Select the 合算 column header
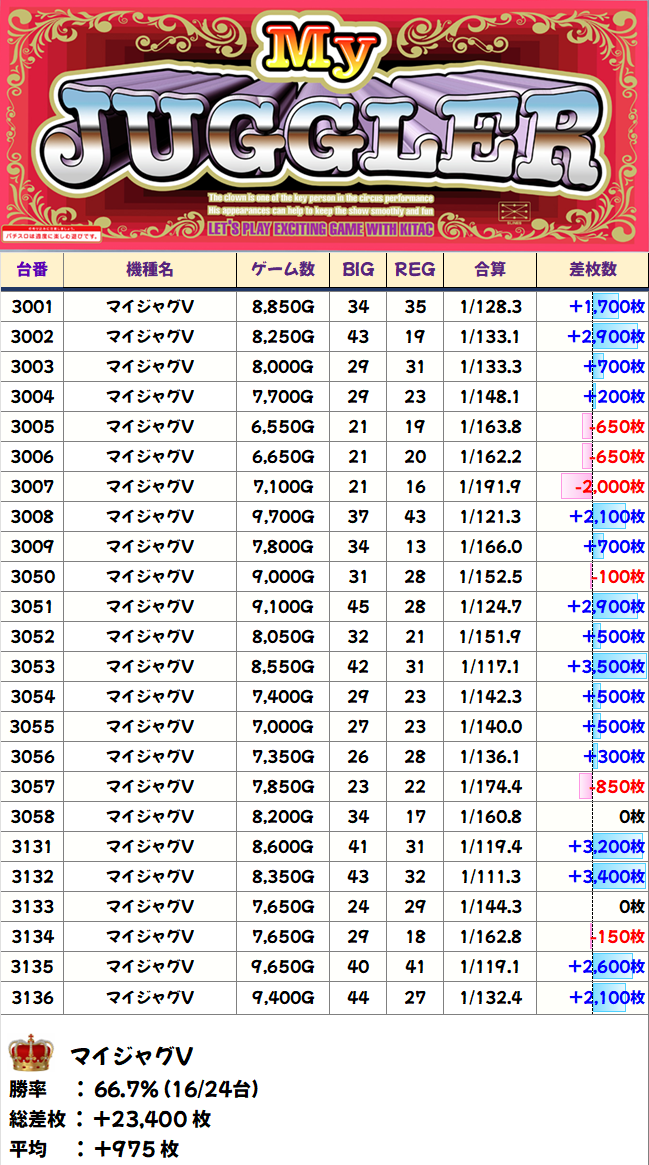The image size is (649, 1165). [x=490, y=269]
